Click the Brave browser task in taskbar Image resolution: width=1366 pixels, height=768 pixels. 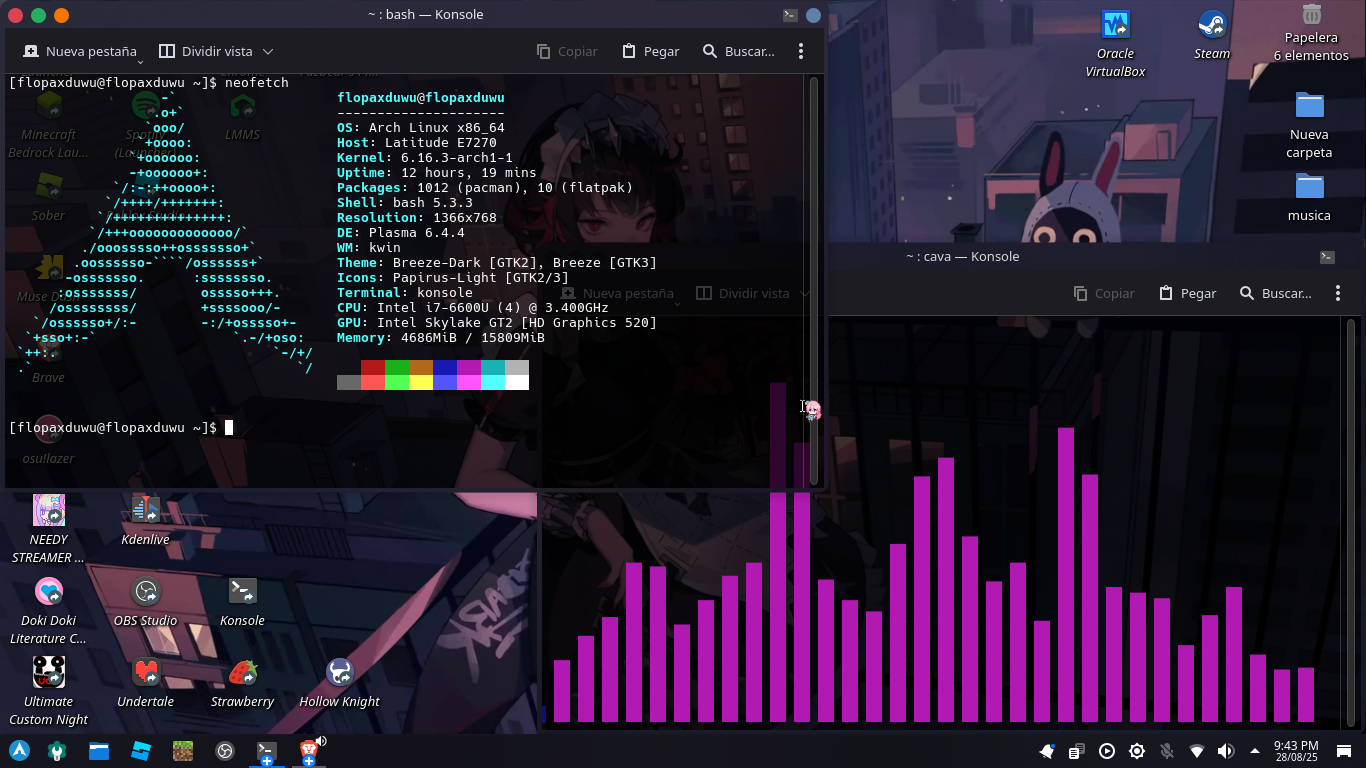309,751
